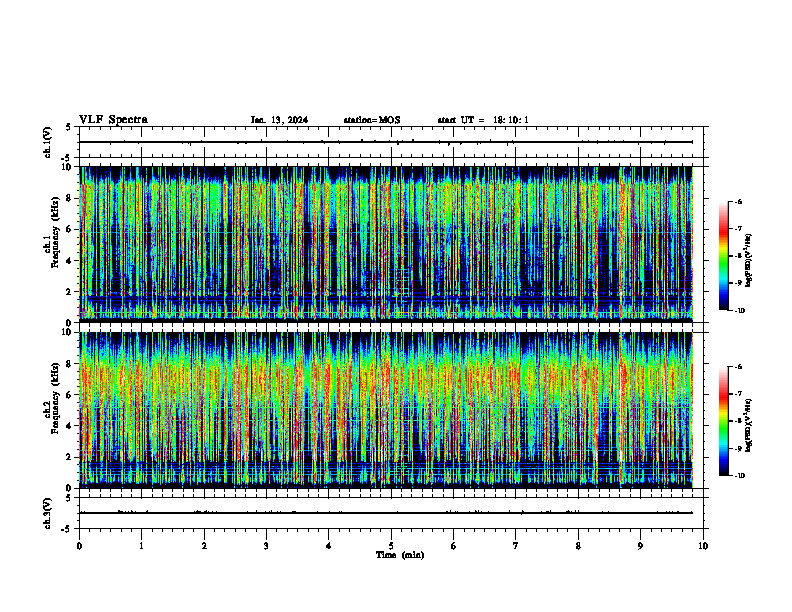Click the "-10" label on ch.2 color bar
The width and height of the screenshot is (792, 612).
click(x=739, y=476)
